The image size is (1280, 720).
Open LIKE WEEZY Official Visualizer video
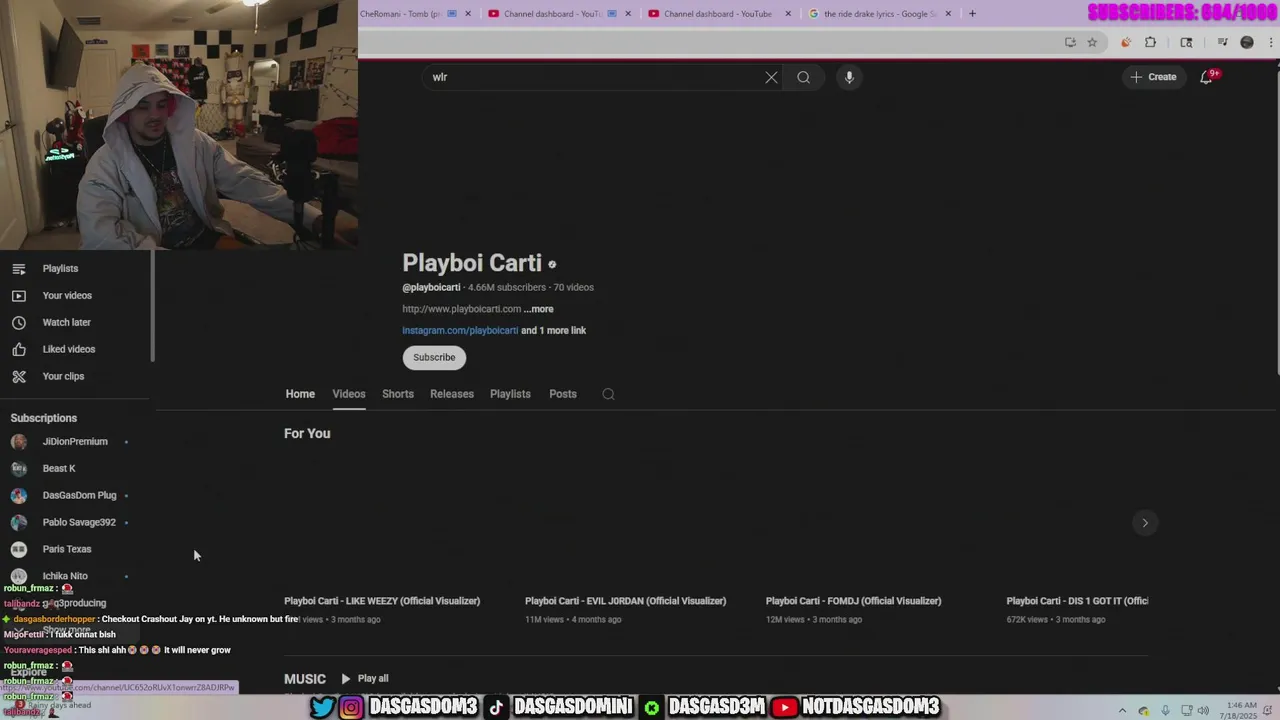(x=382, y=601)
